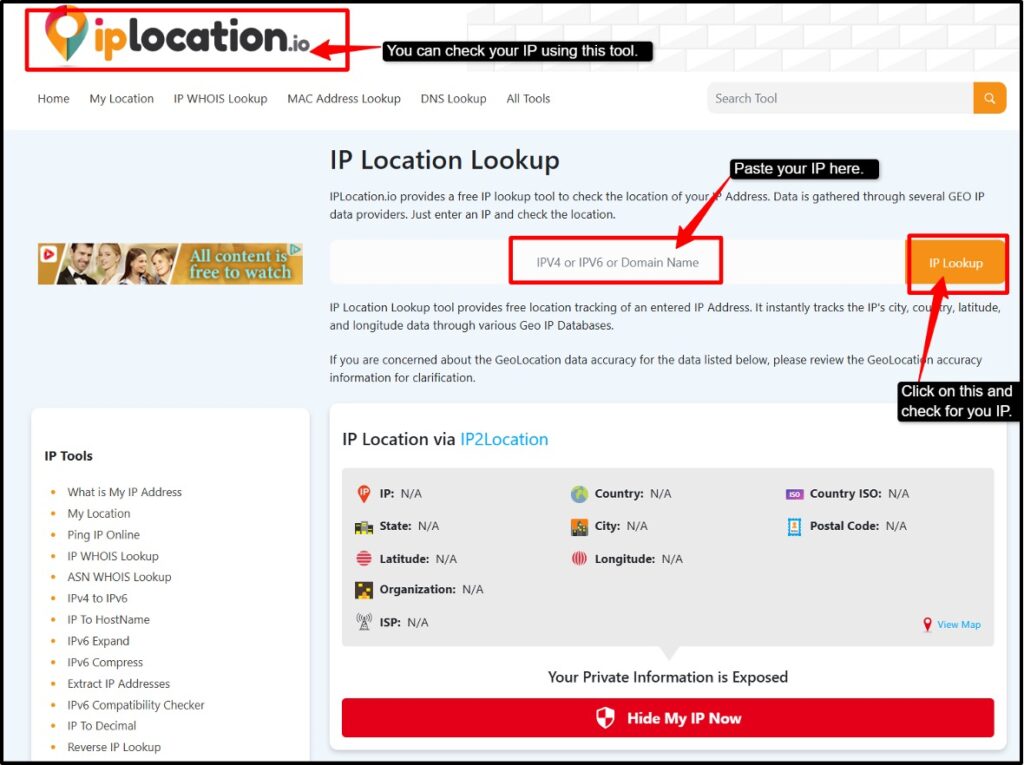Click the Organization: N/A value
This screenshot has height=765, width=1024.
(x=473, y=589)
